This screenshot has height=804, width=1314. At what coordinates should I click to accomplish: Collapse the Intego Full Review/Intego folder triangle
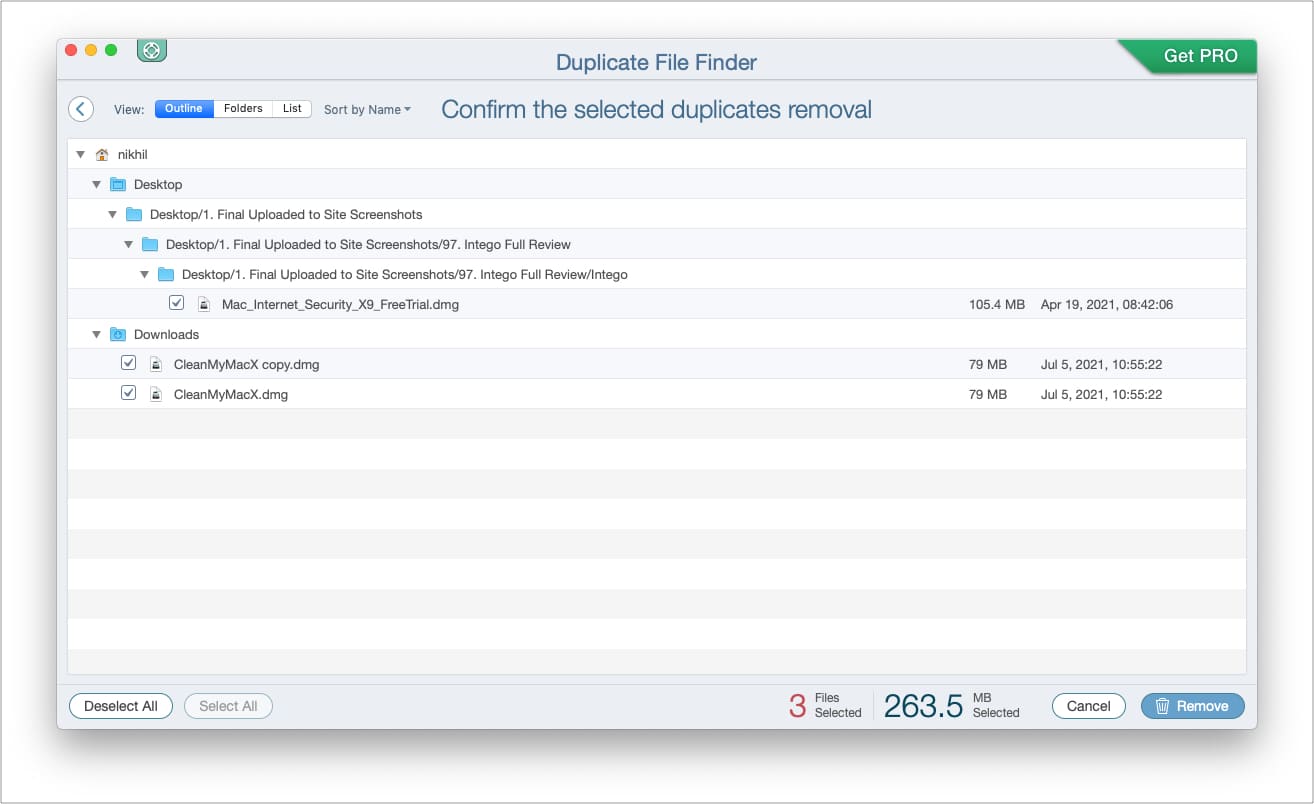[x=144, y=275]
